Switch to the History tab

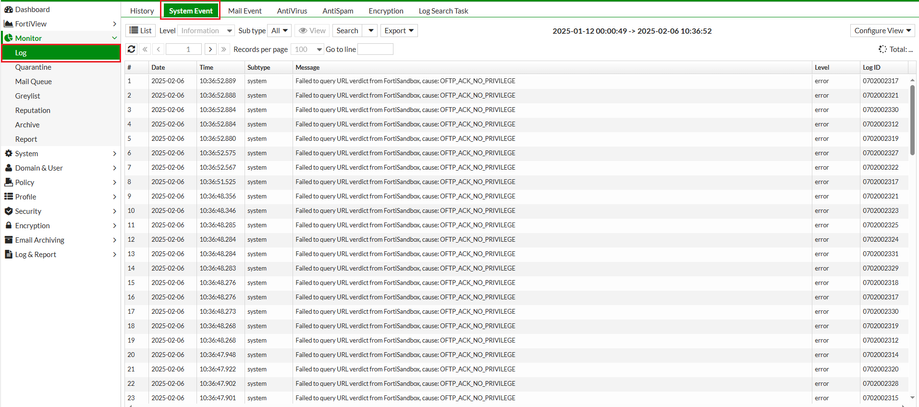(x=142, y=11)
